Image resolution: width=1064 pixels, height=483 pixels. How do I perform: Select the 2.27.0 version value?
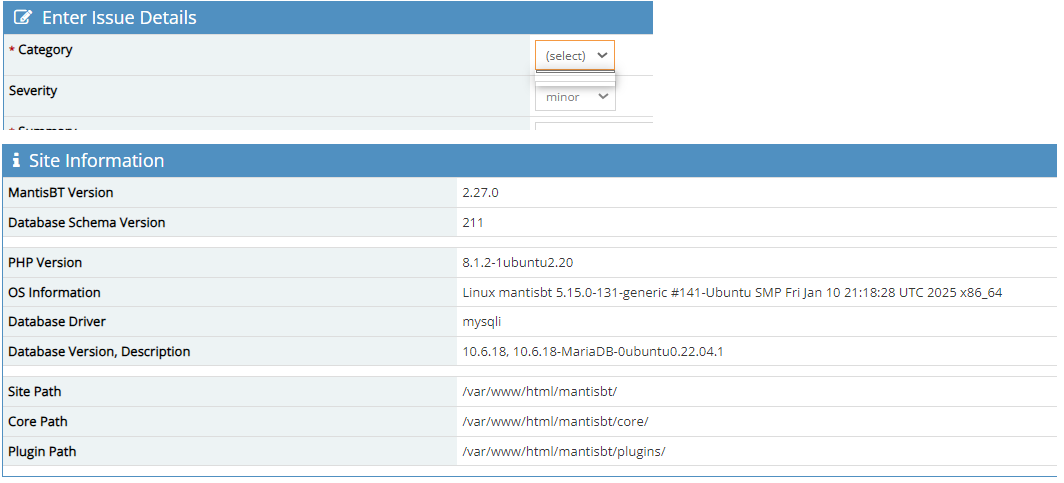480,193
